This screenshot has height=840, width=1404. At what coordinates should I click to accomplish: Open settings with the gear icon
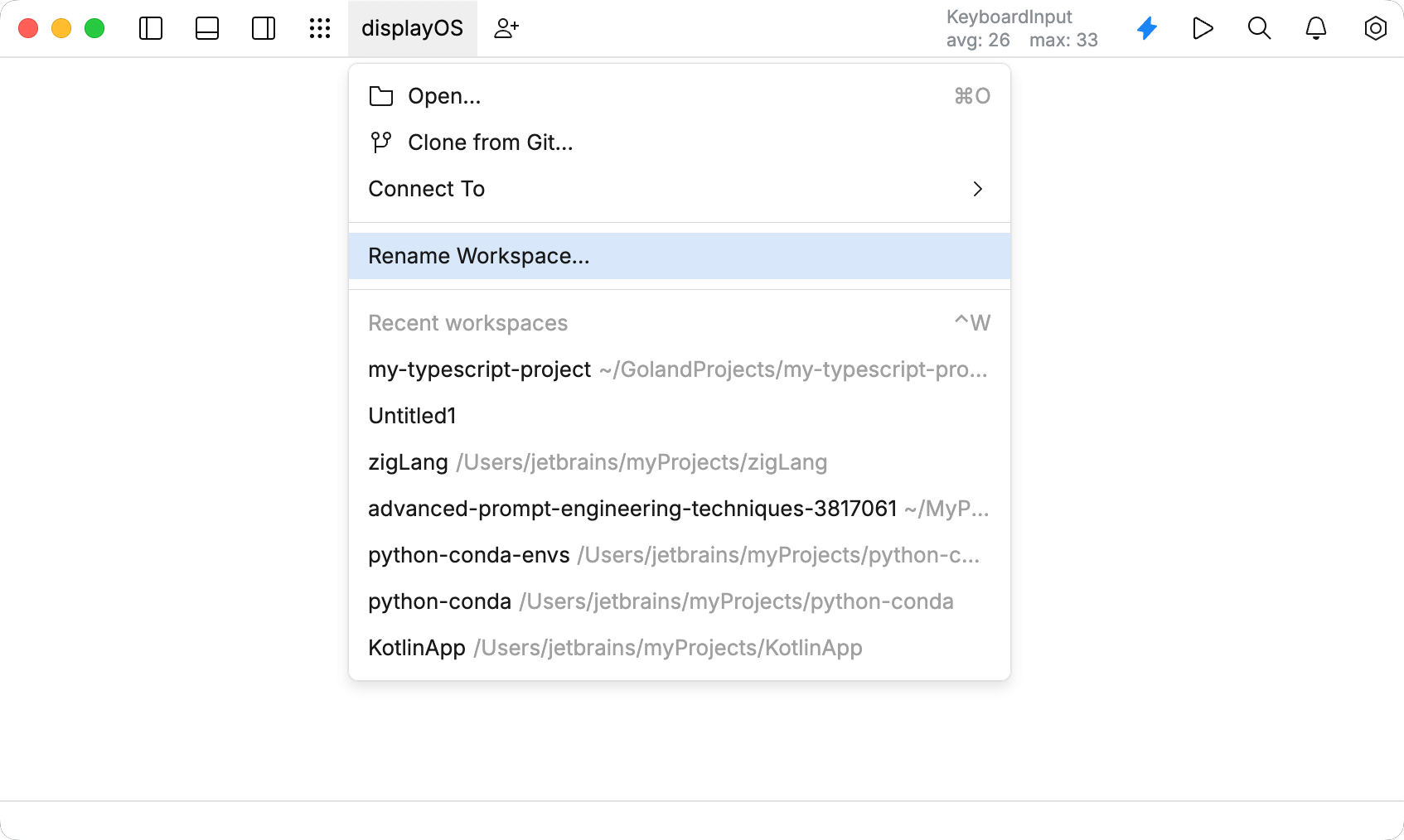coord(1375,27)
